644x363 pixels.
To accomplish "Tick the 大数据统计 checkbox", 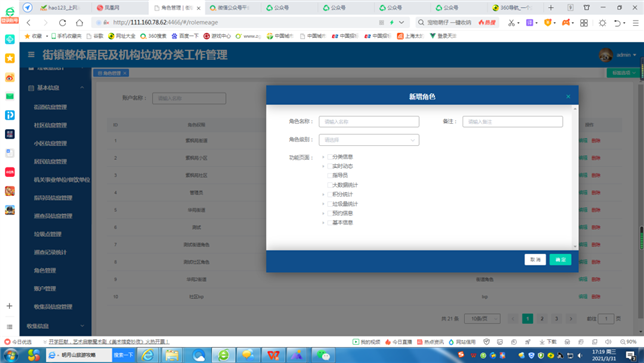I will (x=329, y=185).
